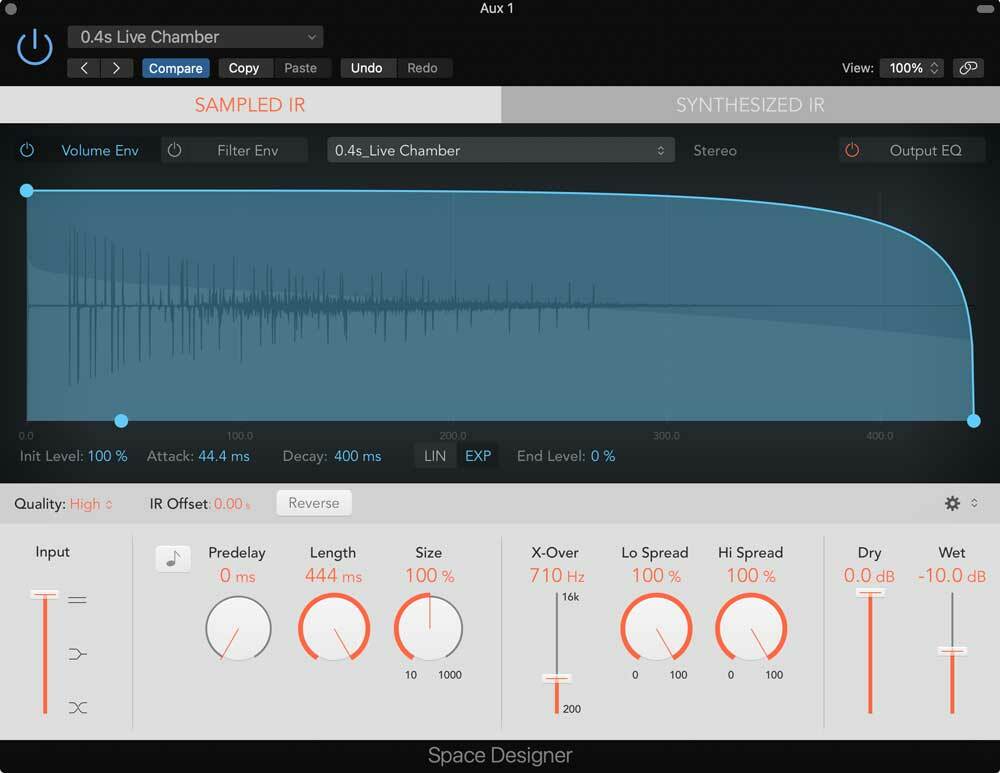Click the Predelay knob

[238, 629]
